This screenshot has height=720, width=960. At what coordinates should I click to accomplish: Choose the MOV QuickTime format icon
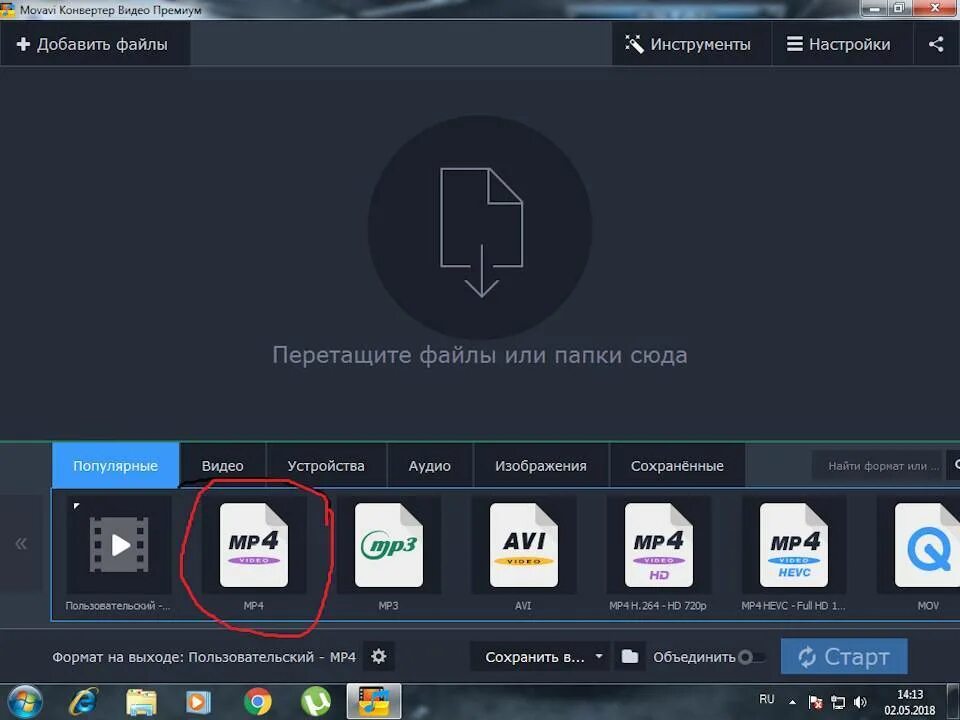point(927,545)
